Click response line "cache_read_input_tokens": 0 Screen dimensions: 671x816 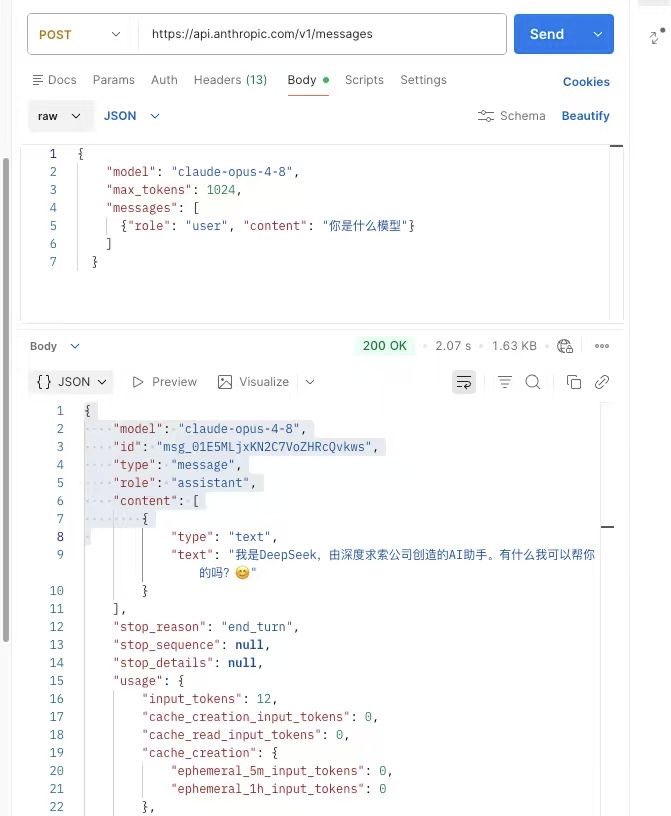point(246,735)
